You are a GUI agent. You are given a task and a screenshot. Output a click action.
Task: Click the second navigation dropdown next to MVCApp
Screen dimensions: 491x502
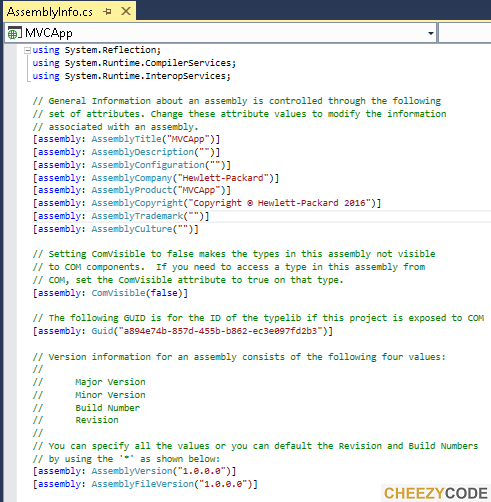[465, 33]
